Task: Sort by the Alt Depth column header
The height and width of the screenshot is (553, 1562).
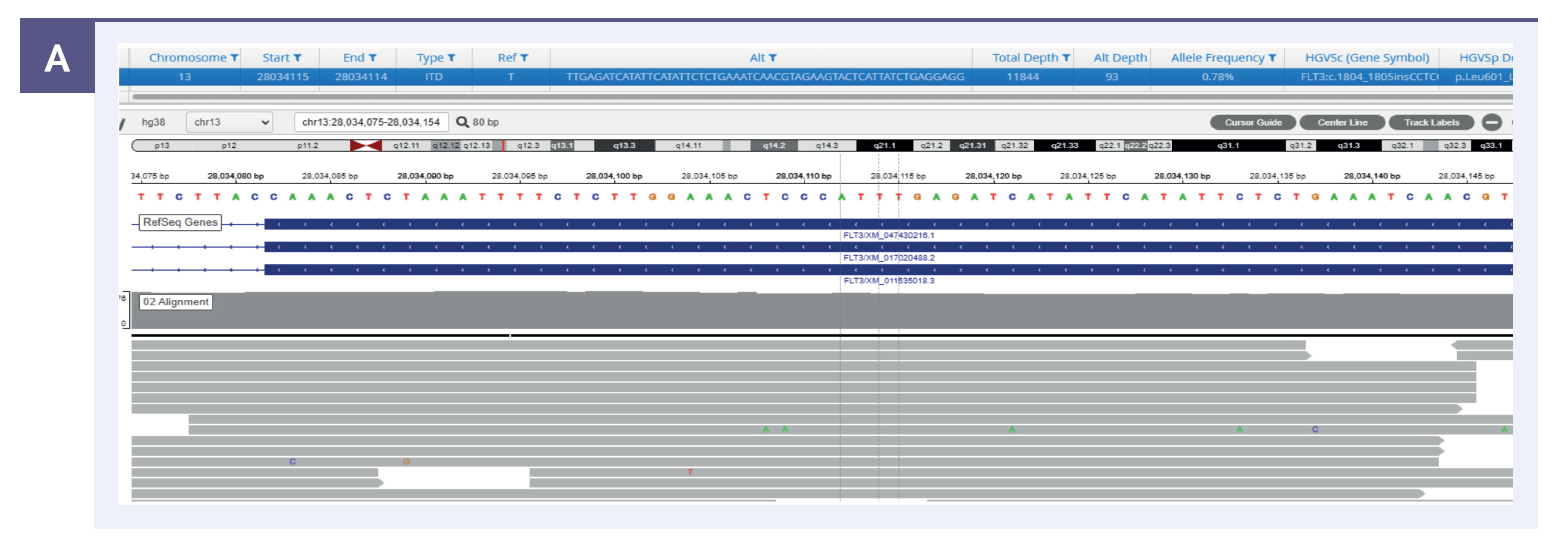Action: (1120, 58)
